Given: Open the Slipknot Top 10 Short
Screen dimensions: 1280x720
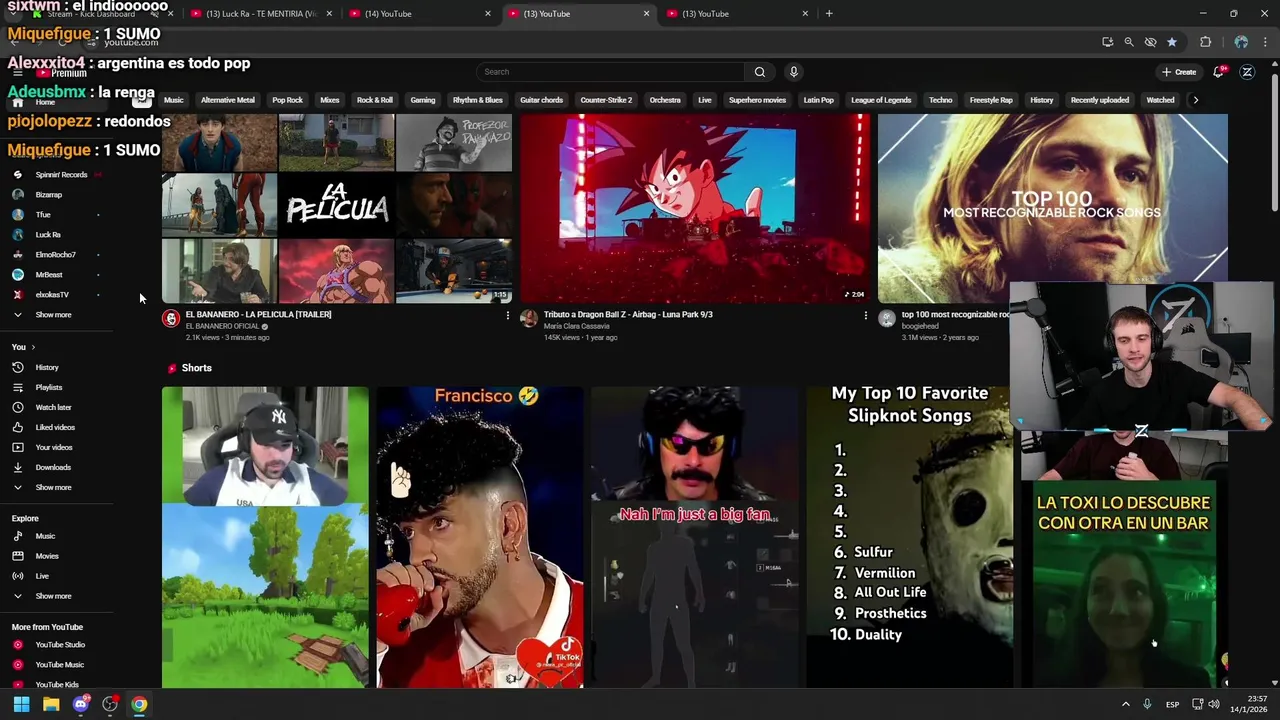Looking at the screenshot, I should click(909, 537).
